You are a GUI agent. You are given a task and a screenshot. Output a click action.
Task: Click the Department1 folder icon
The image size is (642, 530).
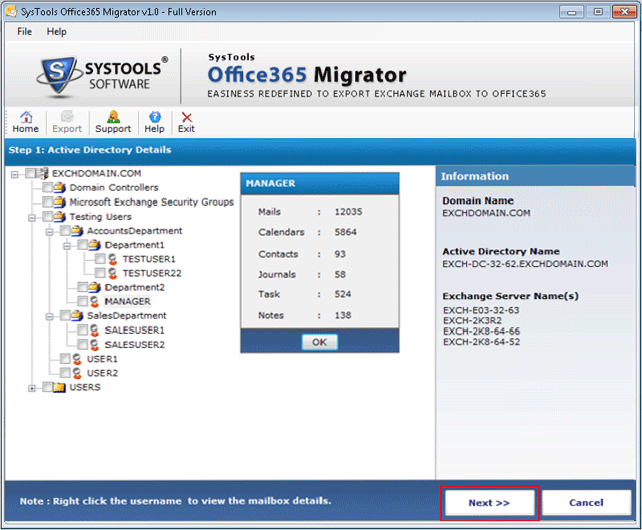pos(95,245)
